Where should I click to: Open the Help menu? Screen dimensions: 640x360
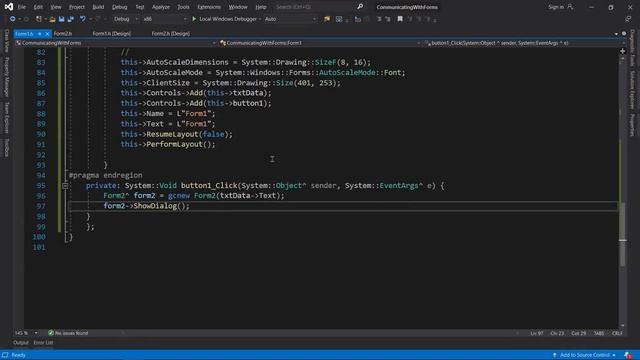261,7
